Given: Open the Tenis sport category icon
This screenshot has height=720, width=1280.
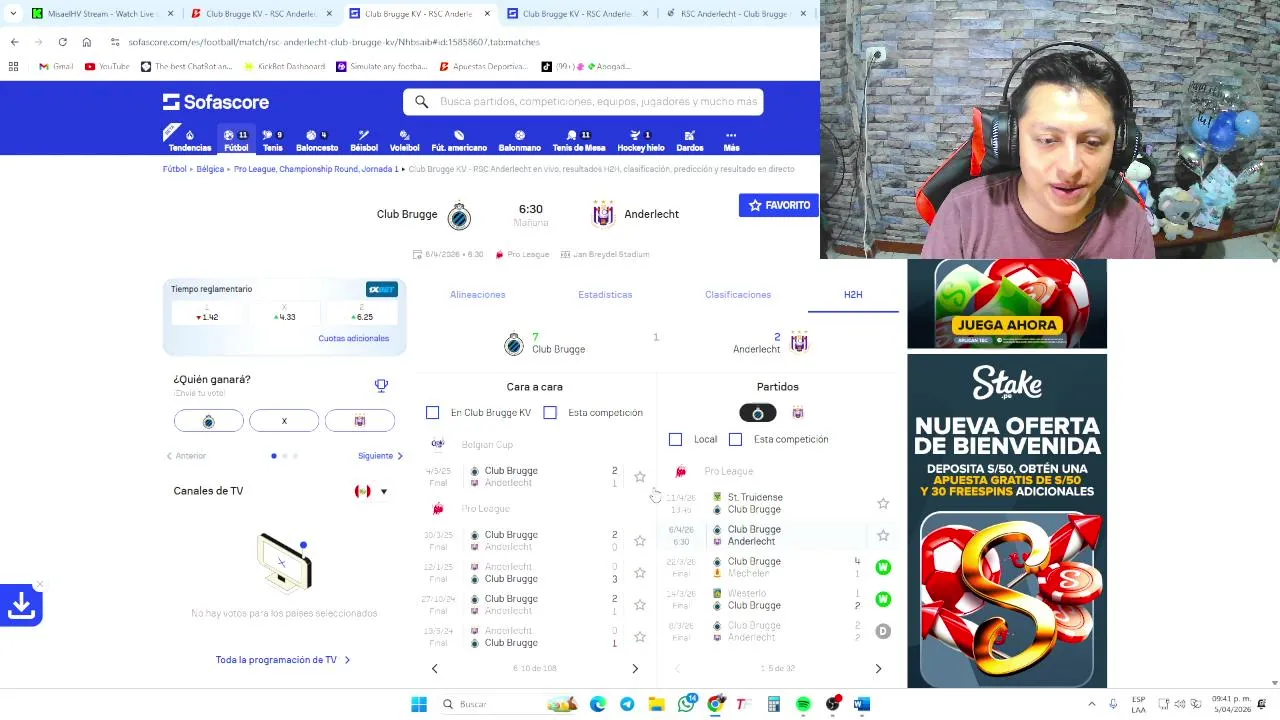Looking at the screenshot, I should coord(272,140).
